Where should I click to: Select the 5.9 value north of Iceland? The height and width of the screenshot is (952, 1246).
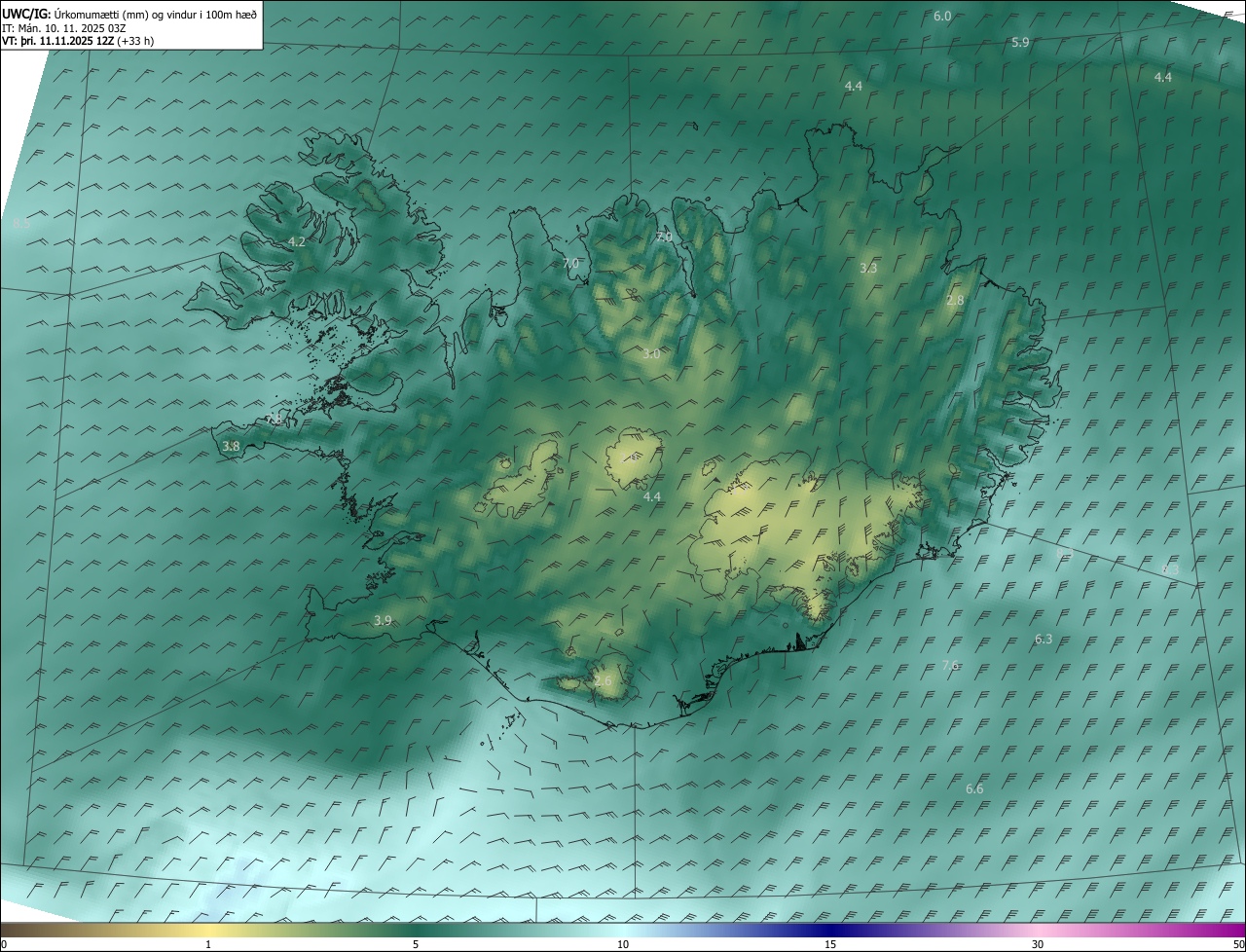1020,43
